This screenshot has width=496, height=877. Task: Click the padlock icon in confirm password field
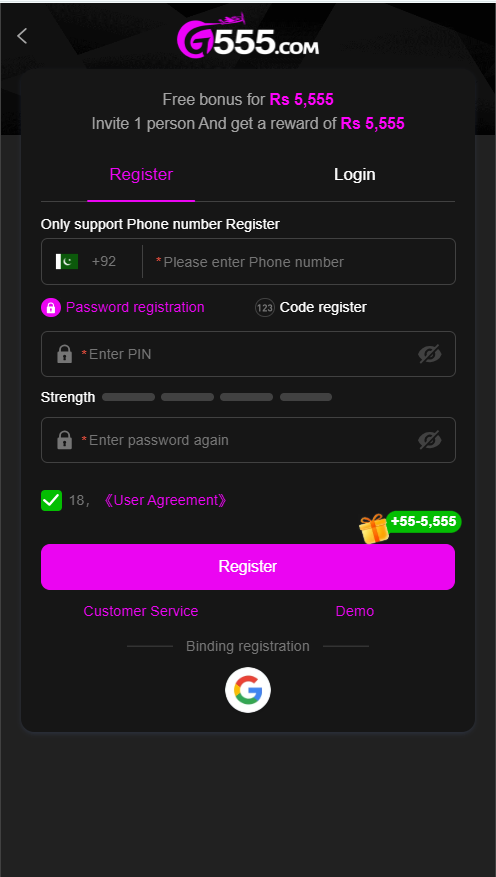65,440
